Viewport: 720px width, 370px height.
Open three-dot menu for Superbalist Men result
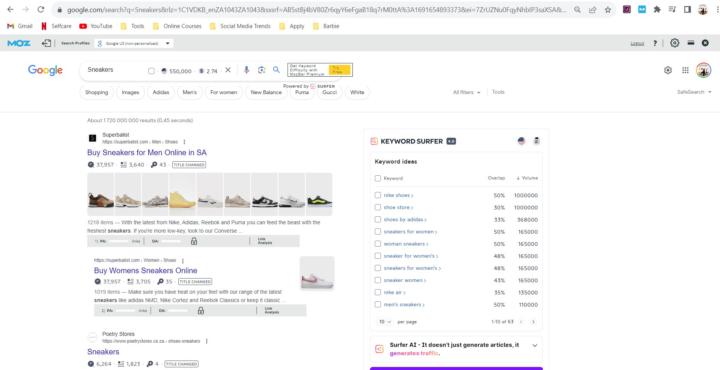[185, 142]
